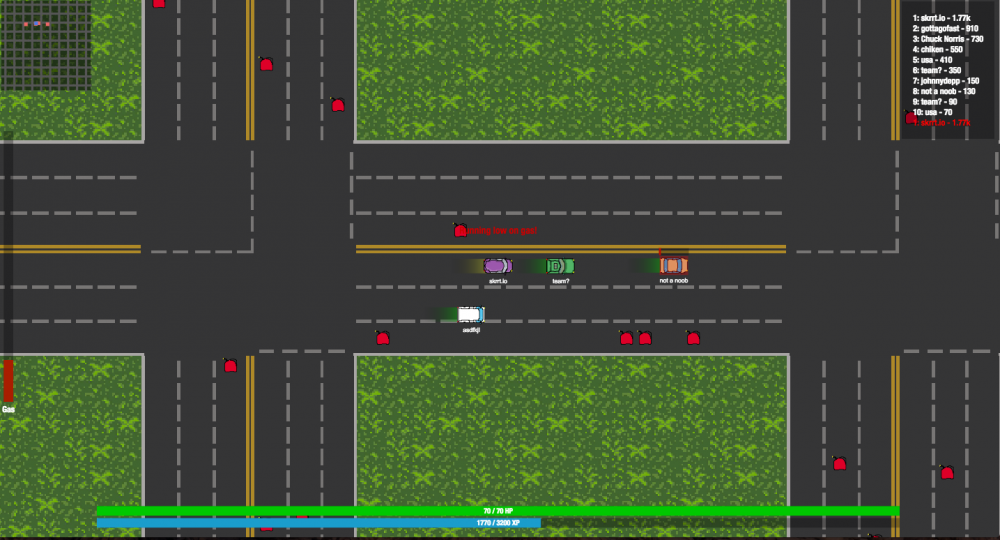Viewport: 1000px width, 540px height.
Task: Click the red vertical Gas gauge
Action: 8,380
